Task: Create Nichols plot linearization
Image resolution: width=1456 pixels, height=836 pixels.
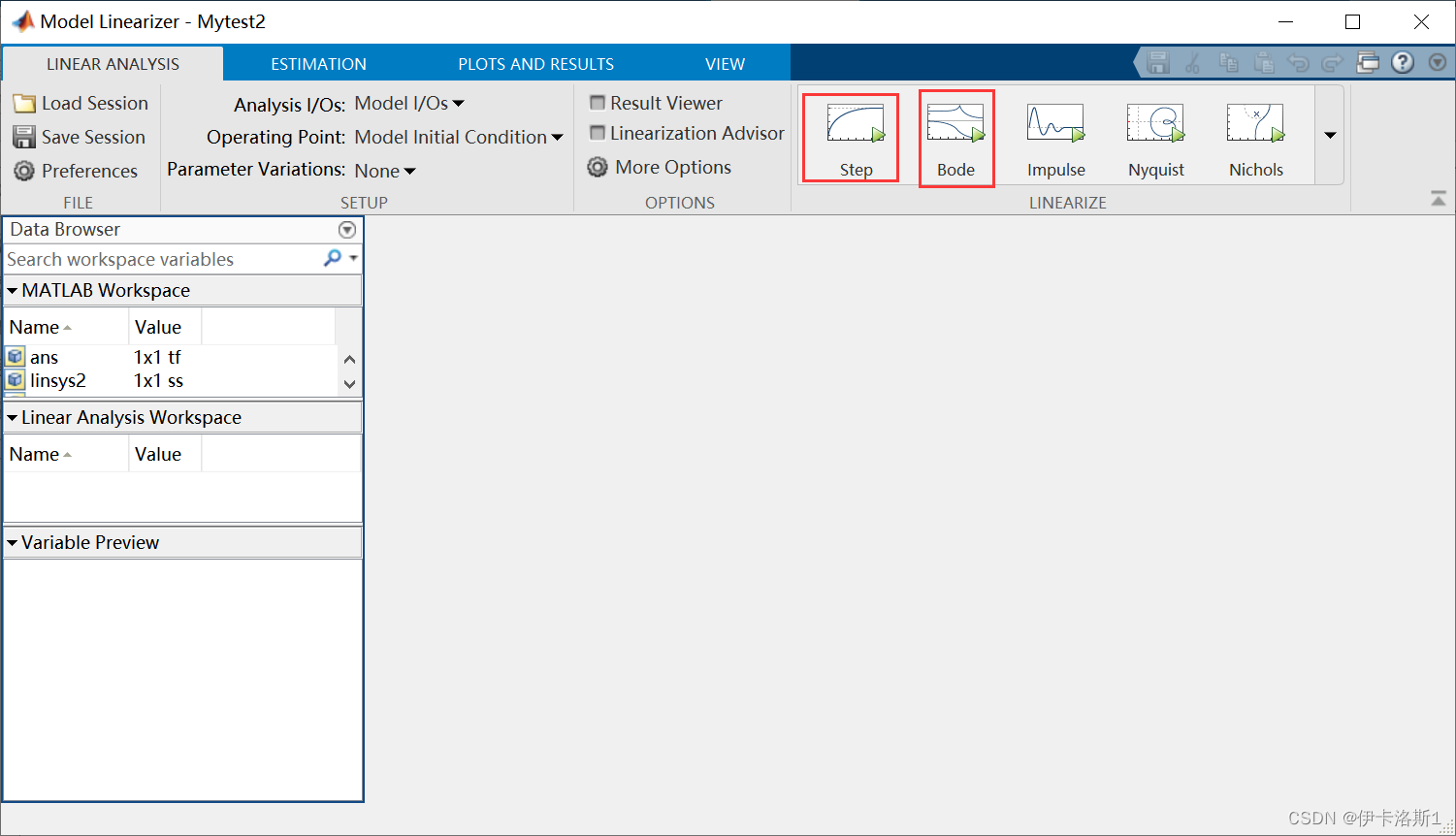Action: point(1256,140)
